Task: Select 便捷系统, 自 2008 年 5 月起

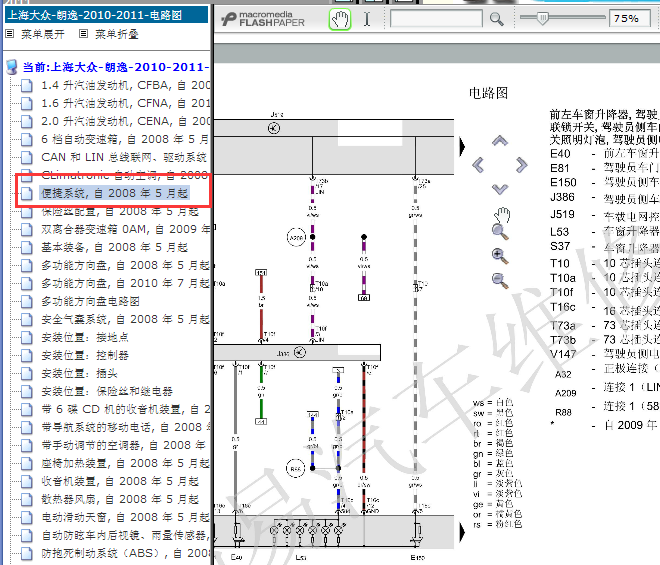Action: coord(114,193)
